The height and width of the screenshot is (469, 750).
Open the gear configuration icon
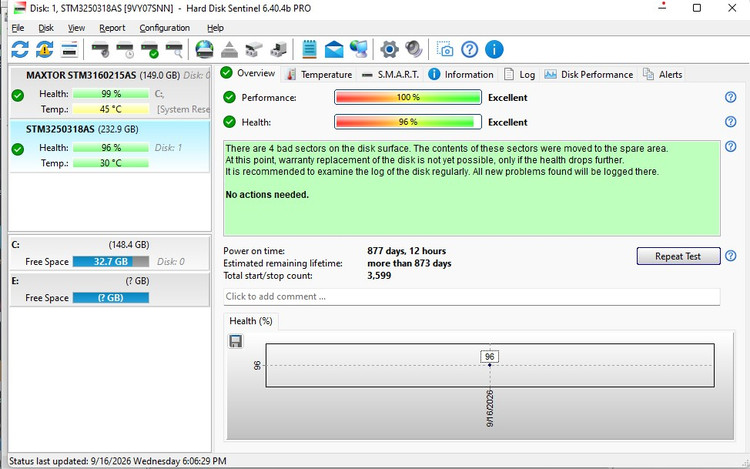point(389,49)
